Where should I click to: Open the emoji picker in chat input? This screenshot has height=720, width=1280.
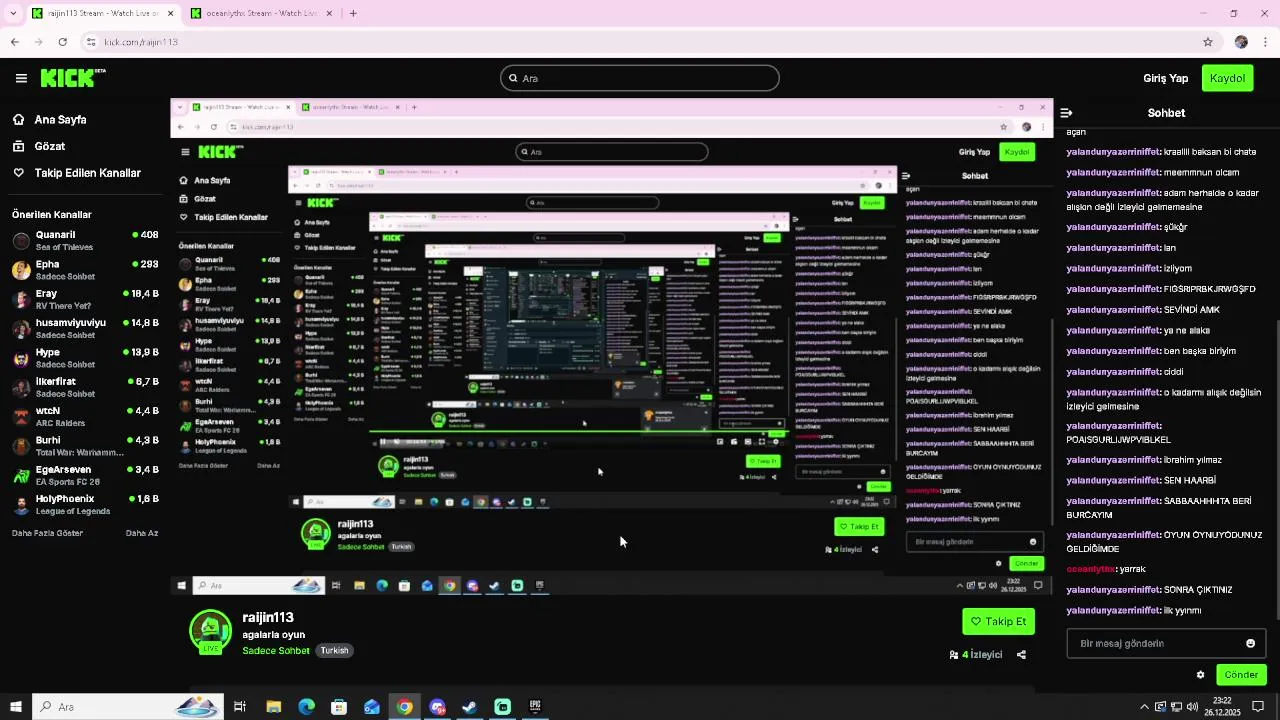tap(1250, 643)
